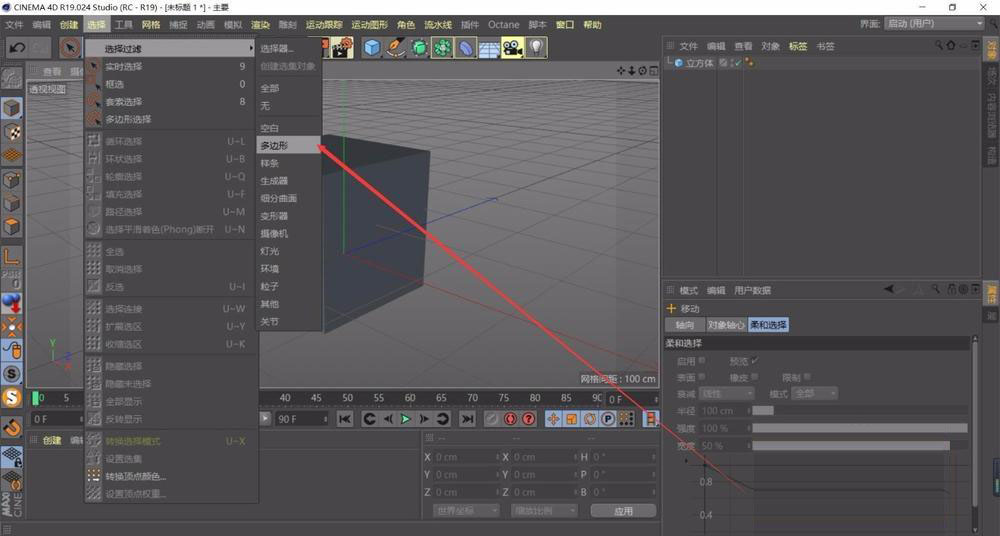
Task: Choose 多边形 in the selection filter submenu
Action: 289,145
